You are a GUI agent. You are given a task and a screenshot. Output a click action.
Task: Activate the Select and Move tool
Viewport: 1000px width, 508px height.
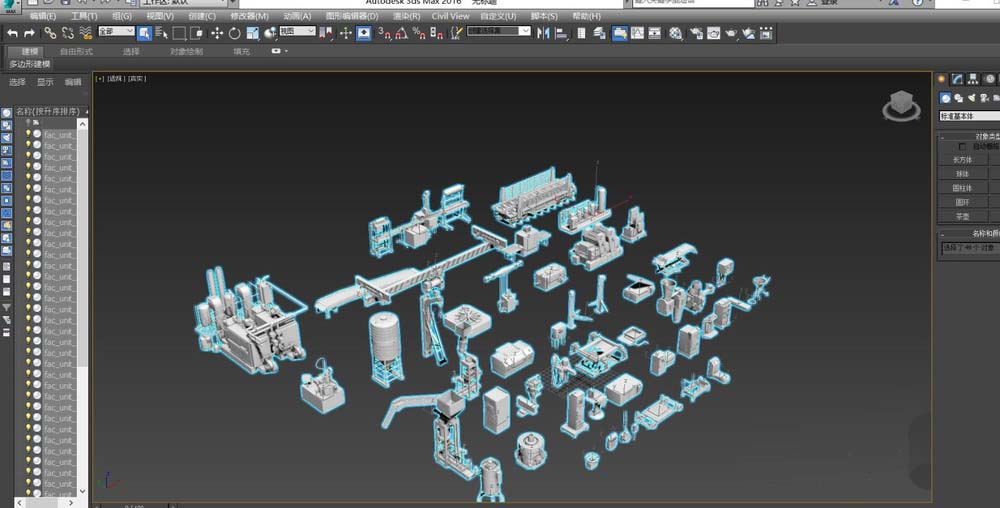(216, 33)
